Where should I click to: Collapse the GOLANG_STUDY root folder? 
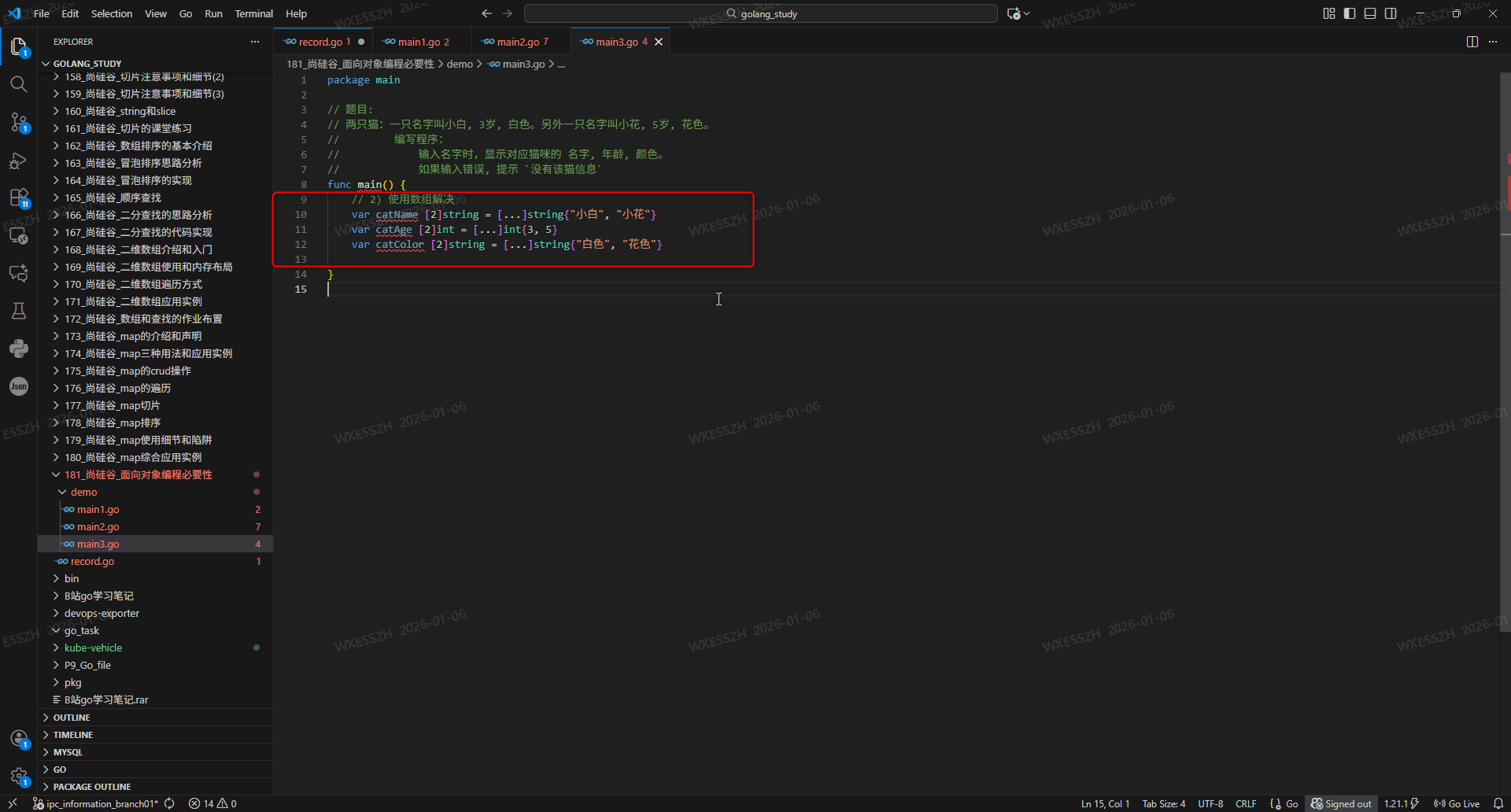(x=156, y=63)
